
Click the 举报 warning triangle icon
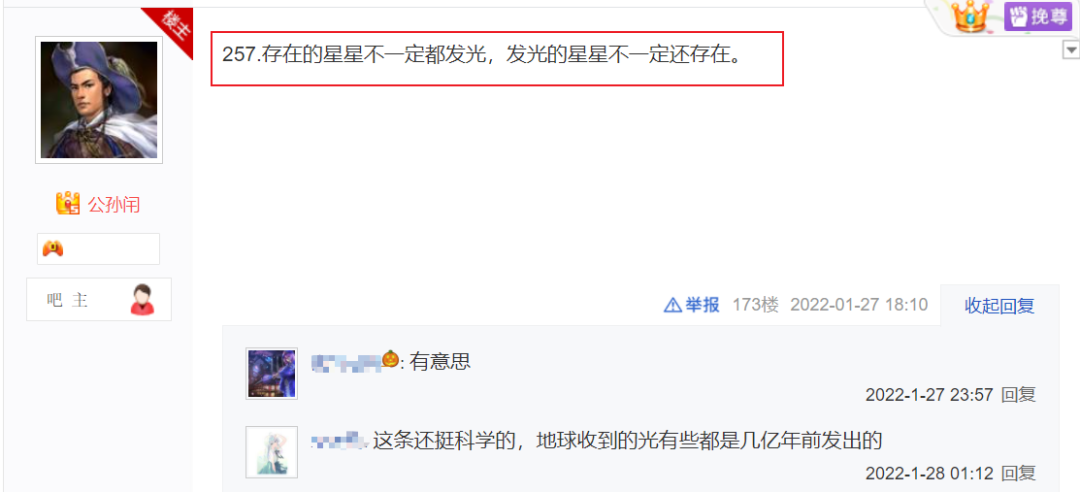(x=672, y=305)
